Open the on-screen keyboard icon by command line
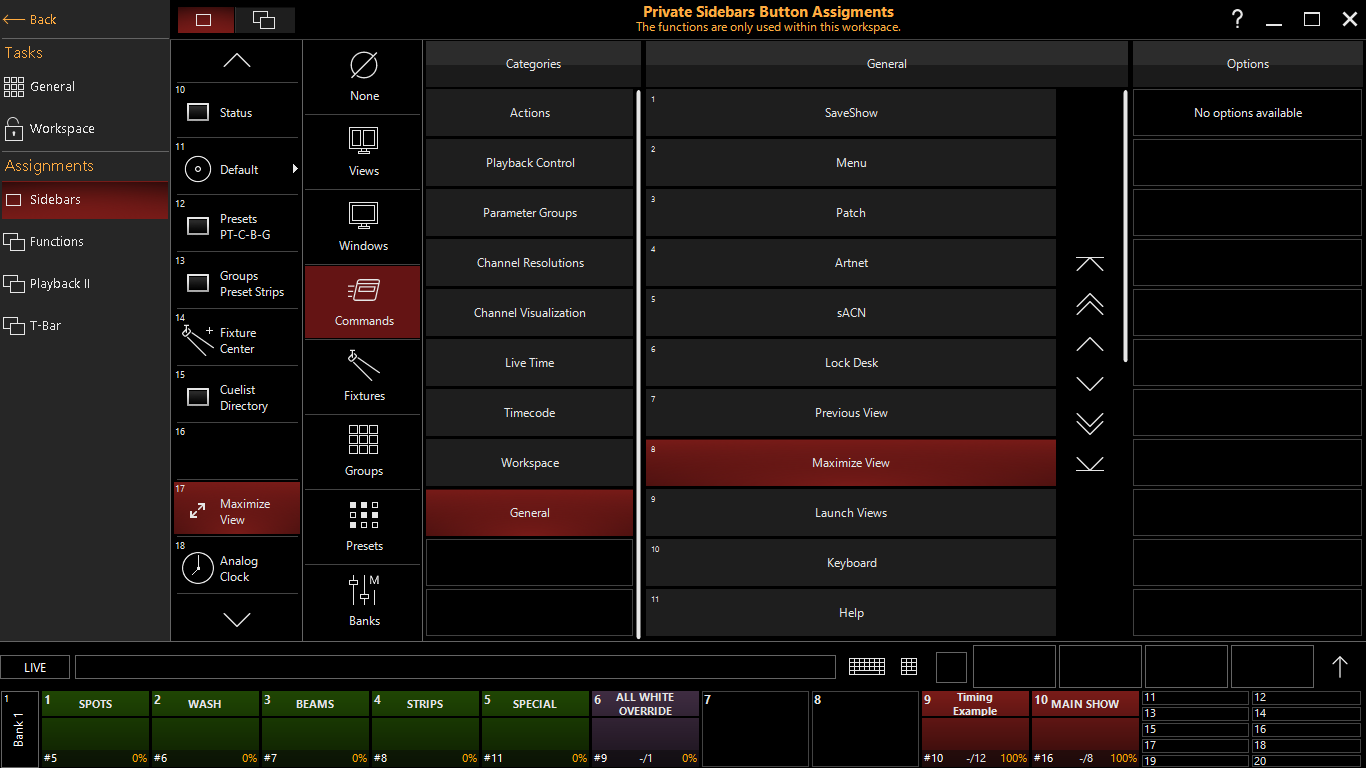 (x=866, y=667)
